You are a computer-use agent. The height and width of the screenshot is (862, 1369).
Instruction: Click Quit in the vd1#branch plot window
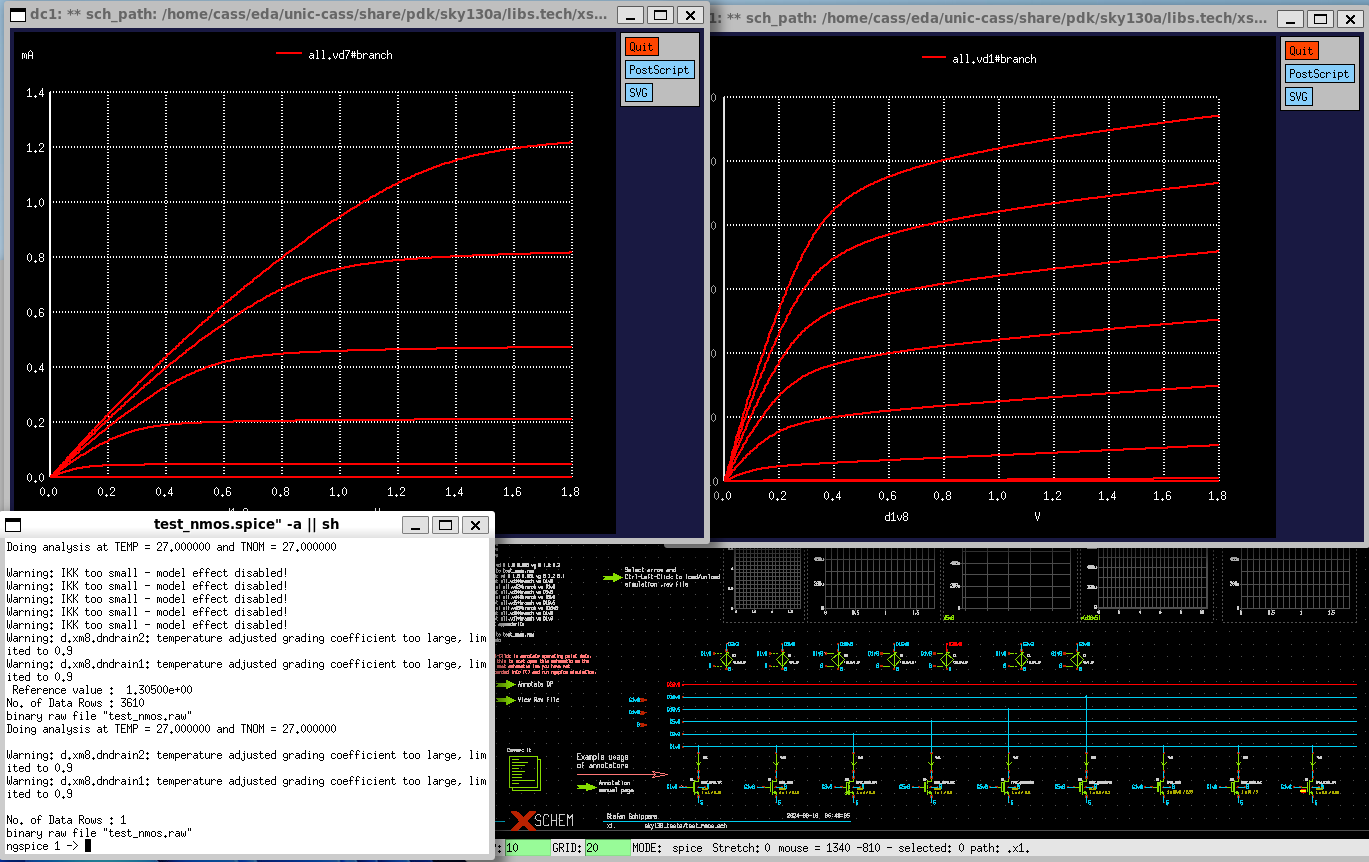click(x=1301, y=51)
